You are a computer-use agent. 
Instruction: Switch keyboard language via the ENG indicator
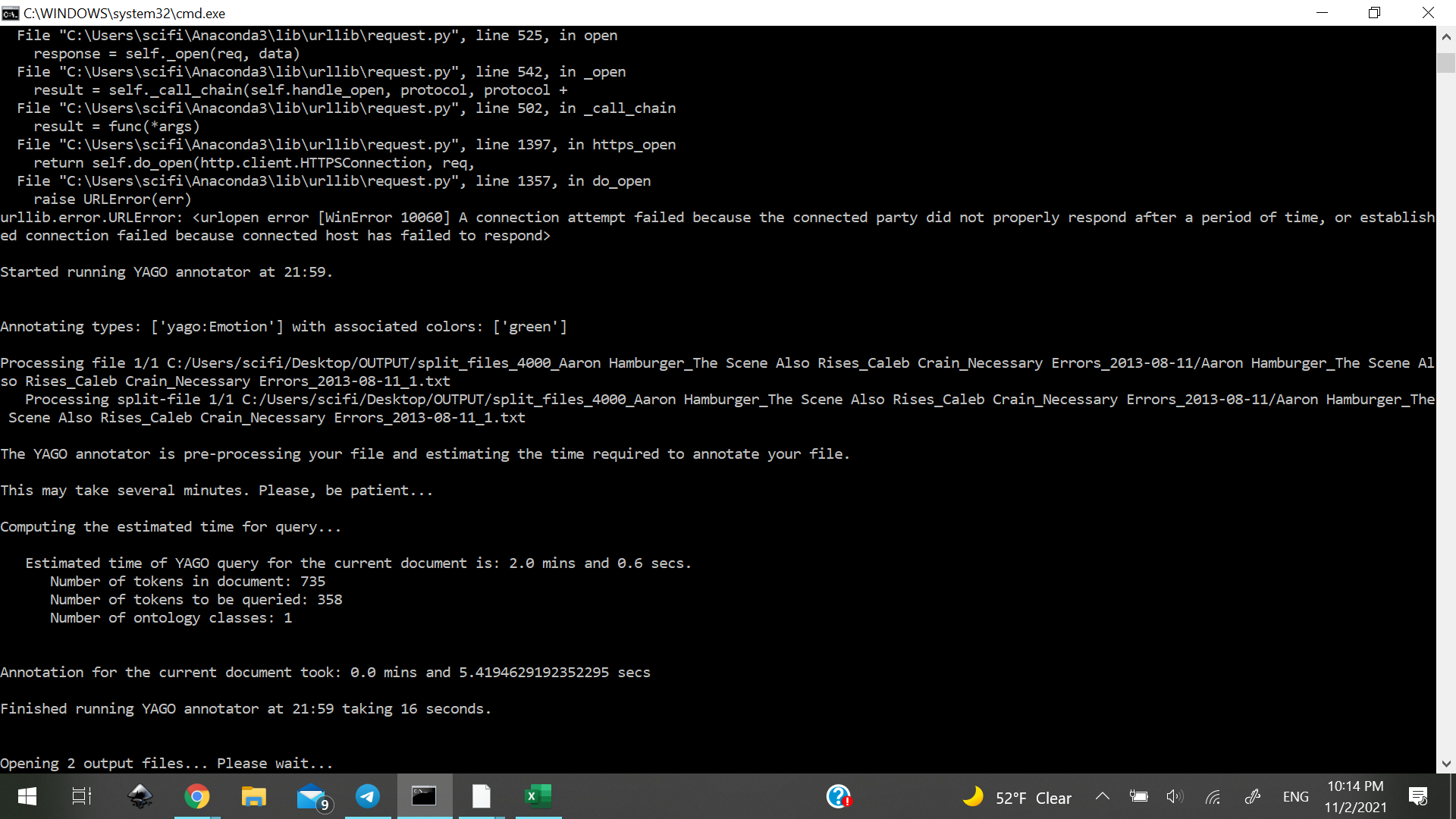point(1296,796)
